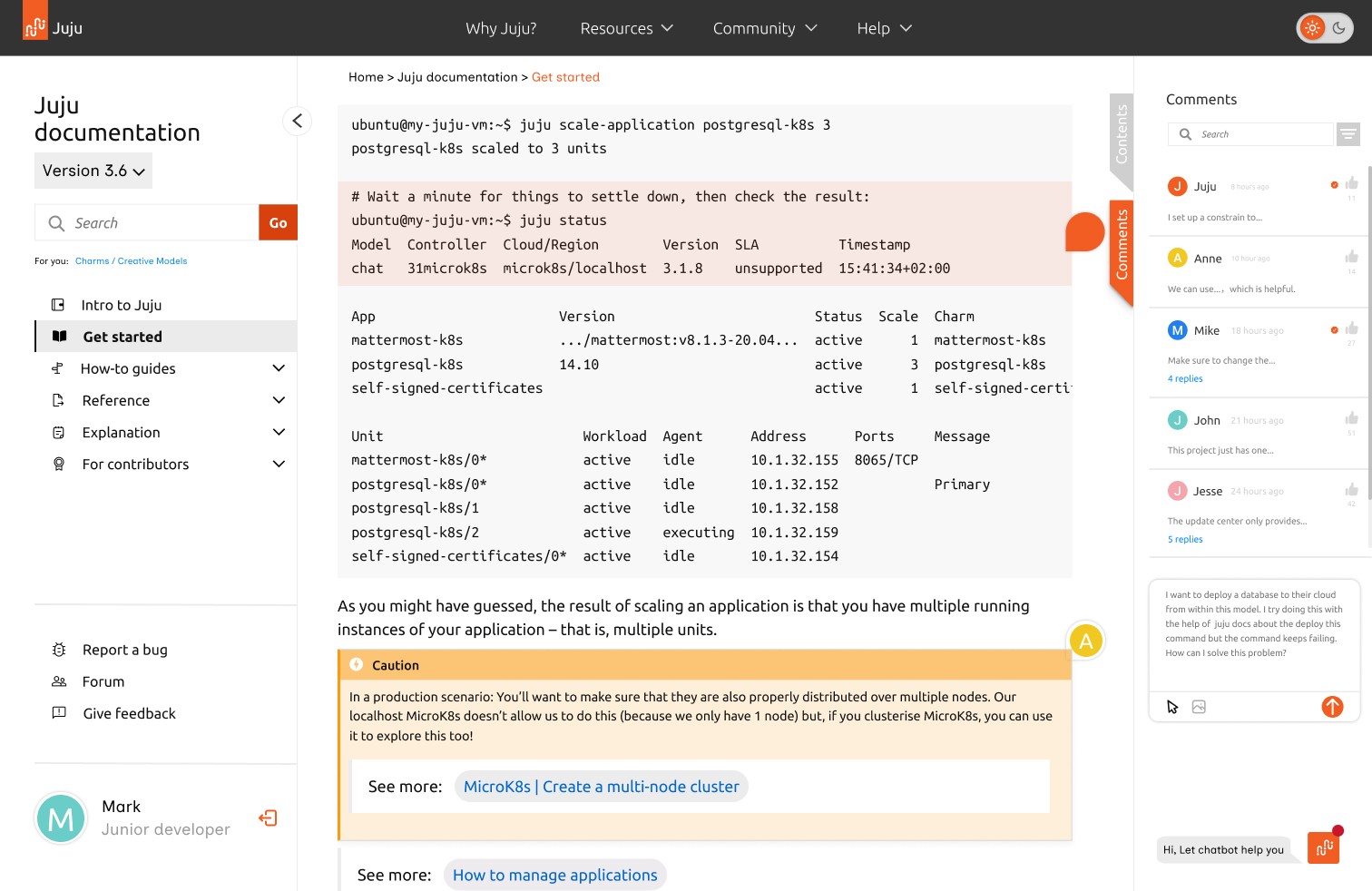Switch to light theme sun icon
This screenshot has height=891, width=1372.
(x=1312, y=28)
